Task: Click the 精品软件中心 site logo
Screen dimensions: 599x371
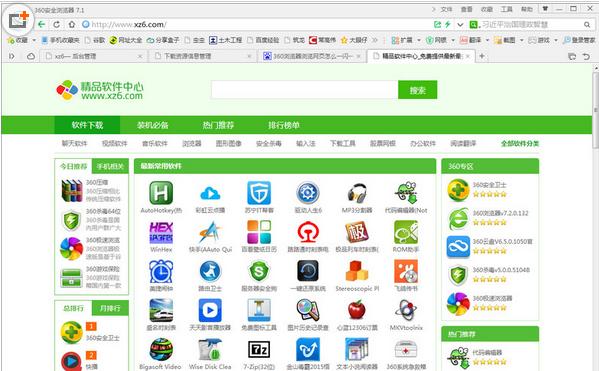Action: pos(100,90)
